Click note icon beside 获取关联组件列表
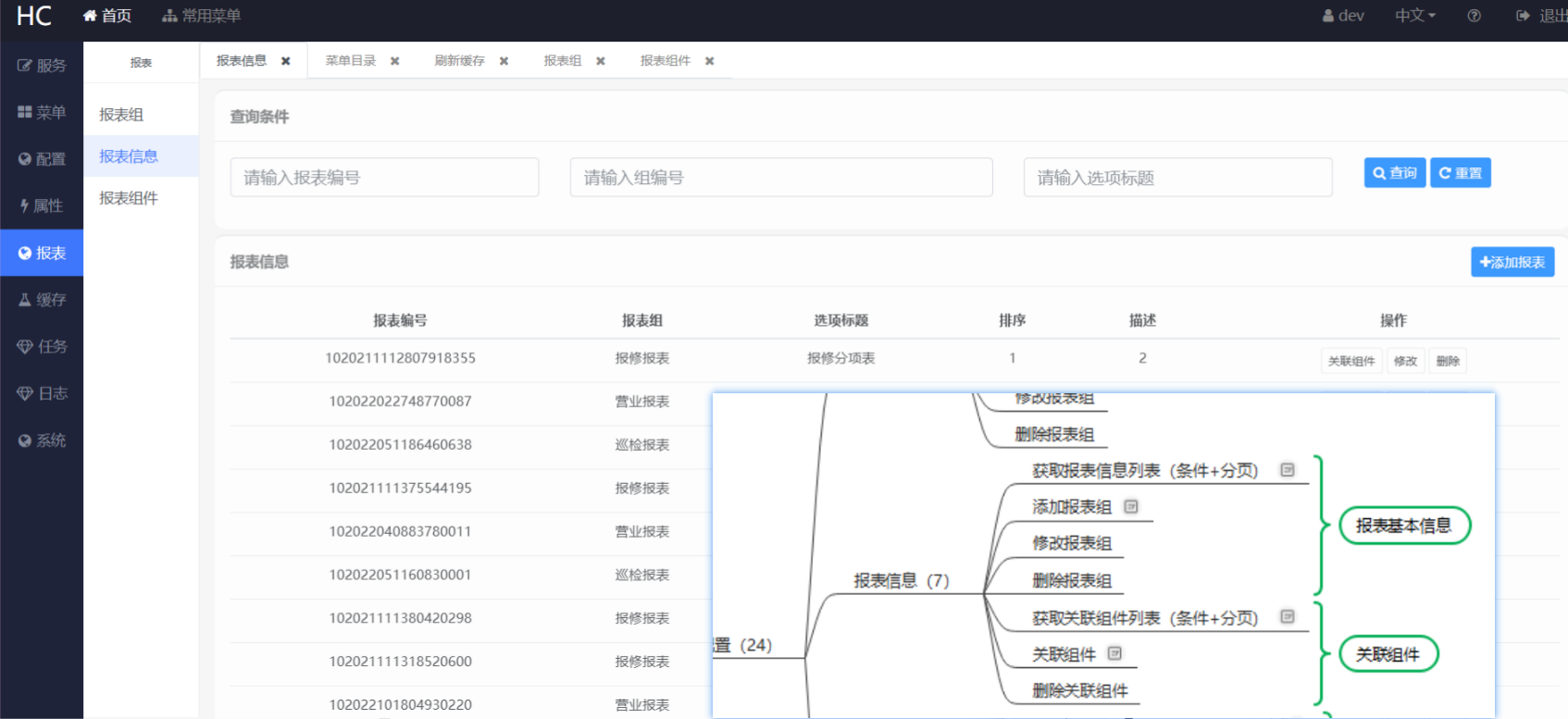Image resolution: width=1568 pixels, height=719 pixels. [1288, 616]
